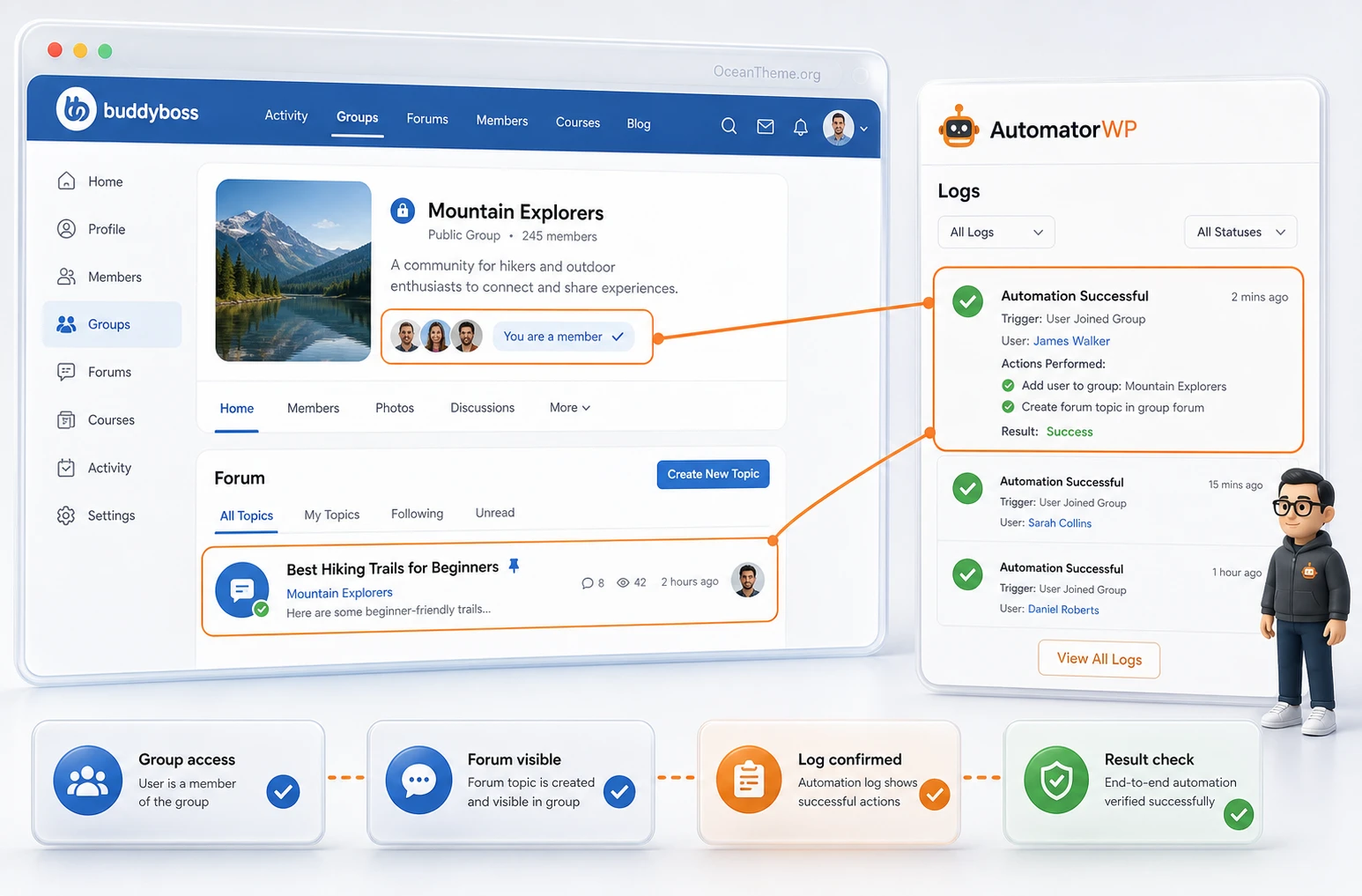1362x896 pixels.
Task: Open the All Statuses dropdown
Action: click(1240, 232)
